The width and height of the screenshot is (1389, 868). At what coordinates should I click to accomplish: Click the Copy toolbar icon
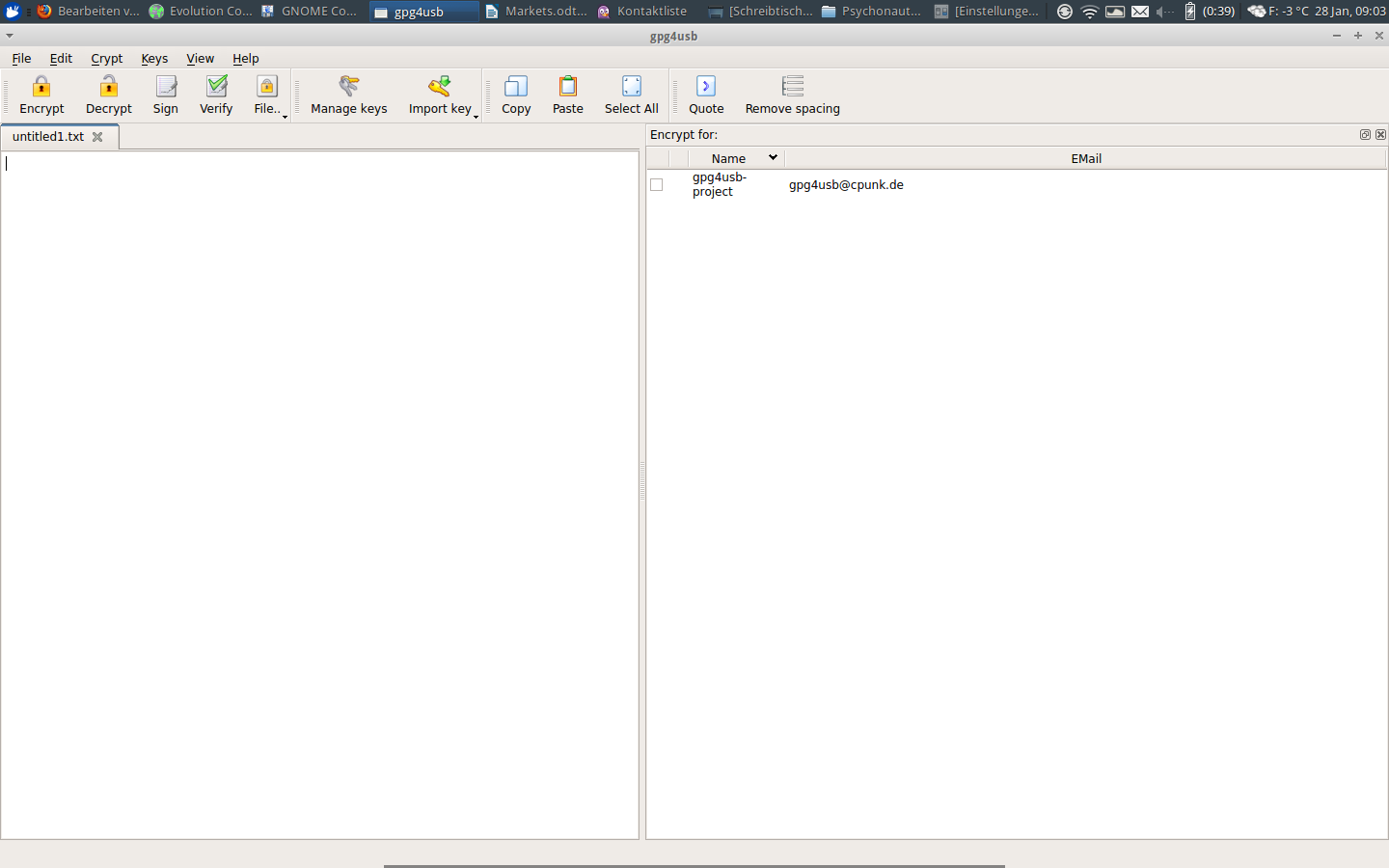pyautogui.click(x=516, y=87)
